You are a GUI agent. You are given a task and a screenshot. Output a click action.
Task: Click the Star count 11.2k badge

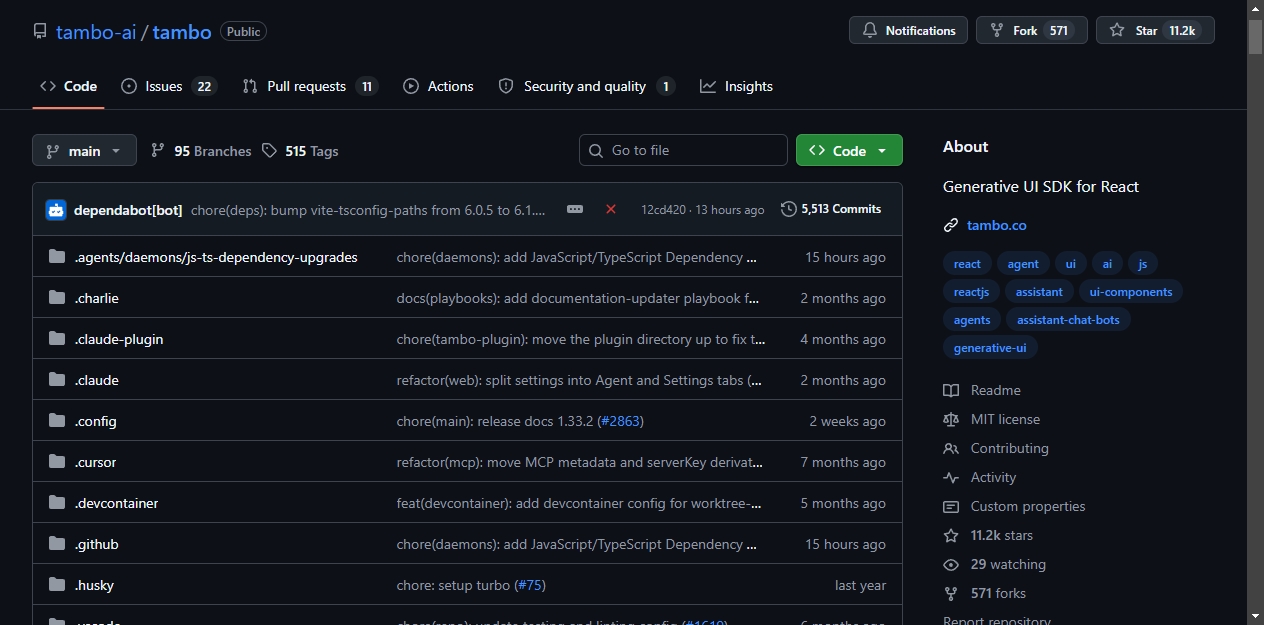pyautogui.click(x=1182, y=31)
